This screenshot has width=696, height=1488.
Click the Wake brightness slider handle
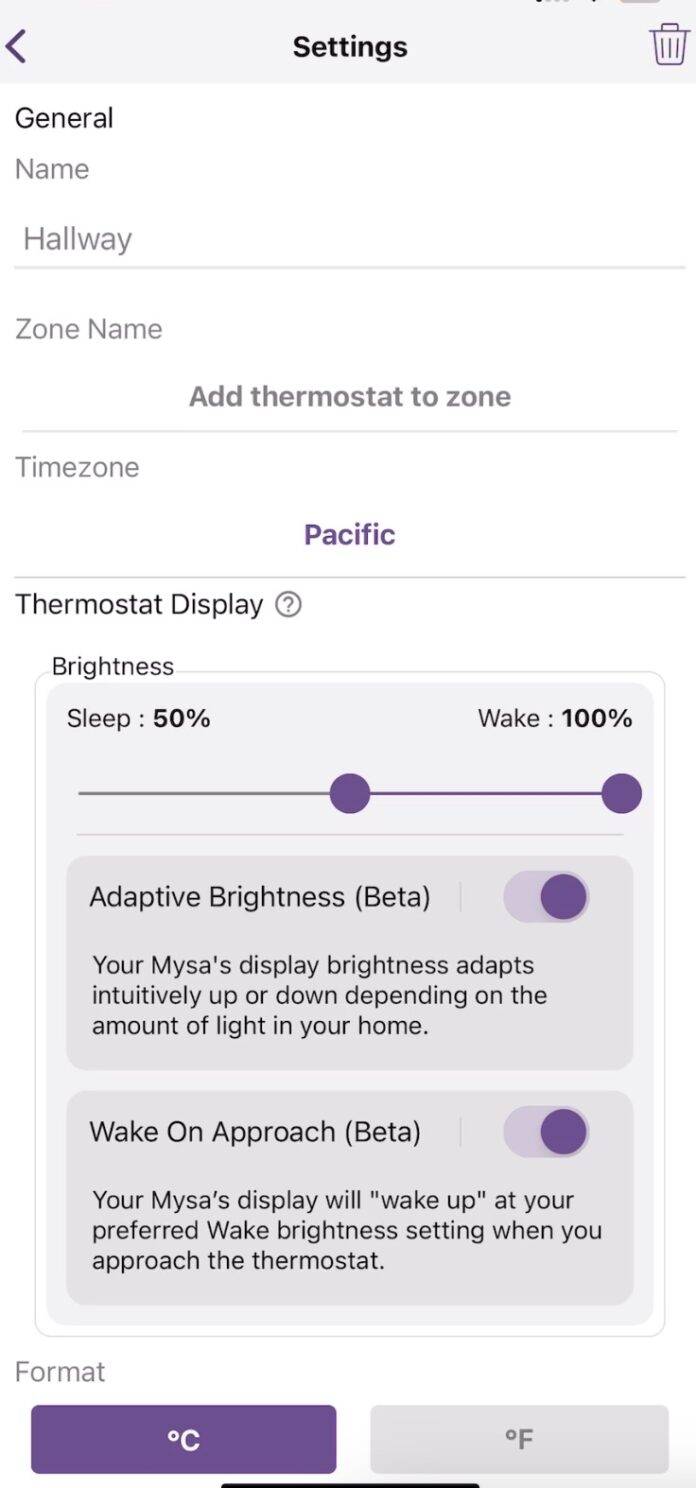coord(621,792)
